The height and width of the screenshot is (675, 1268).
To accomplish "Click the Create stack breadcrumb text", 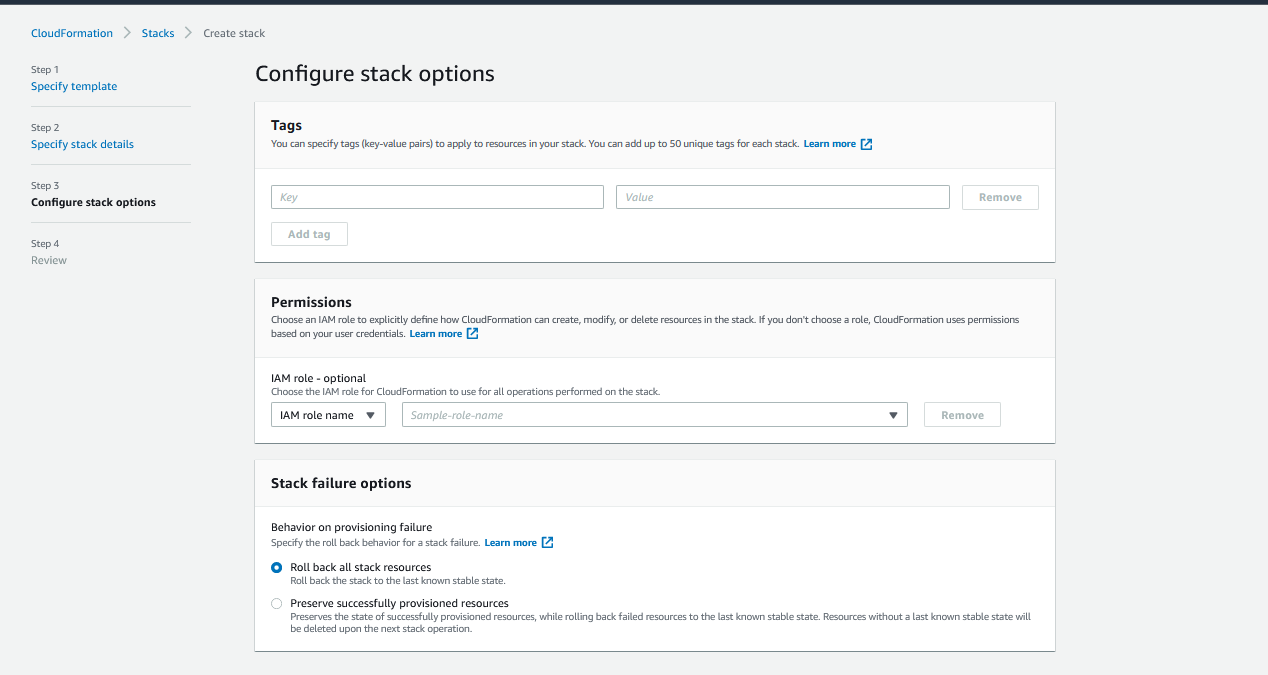I will click(234, 33).
